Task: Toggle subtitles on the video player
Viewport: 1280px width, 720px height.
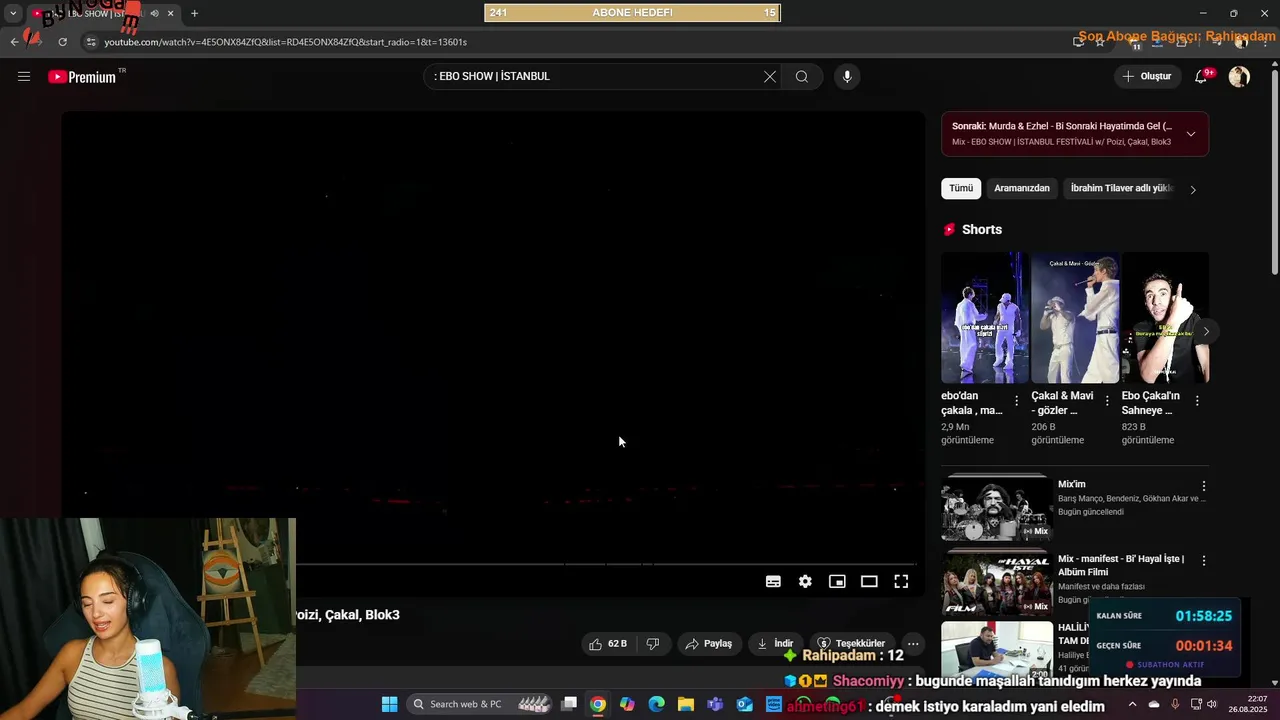Action: (773, 581)
